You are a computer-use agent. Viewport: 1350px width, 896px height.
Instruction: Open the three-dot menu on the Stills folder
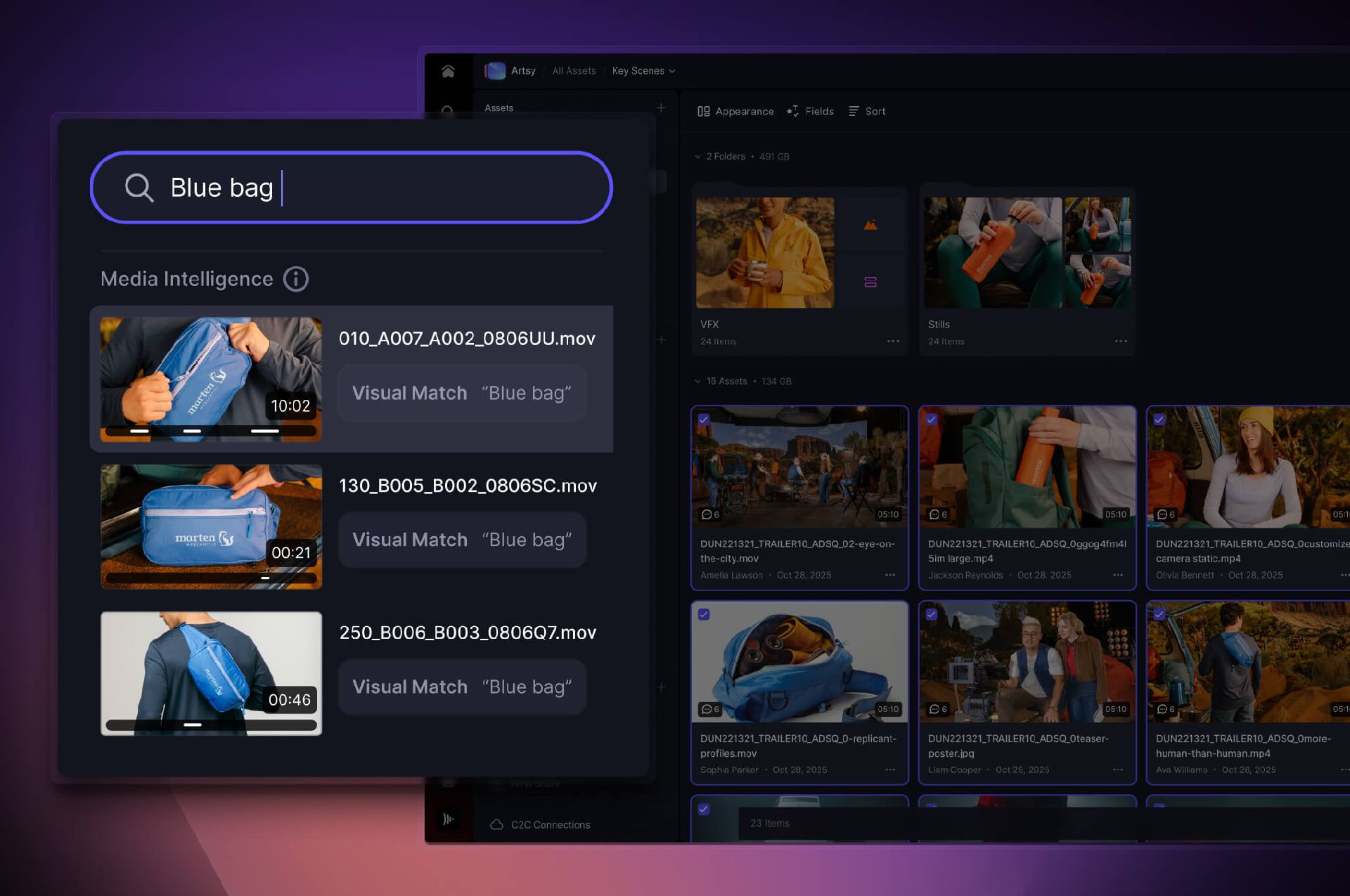tap(1121, 341)
